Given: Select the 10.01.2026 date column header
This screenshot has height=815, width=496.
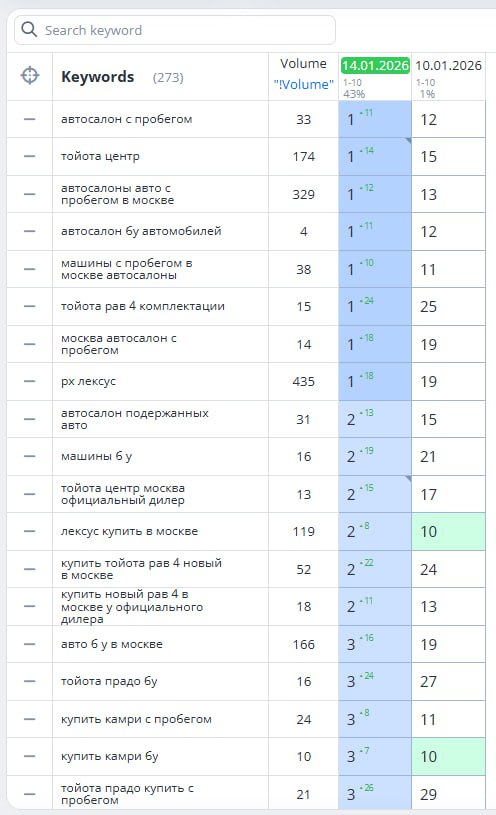Looking at the screenshot, I should pyautogui.click(x=448, y=65).
